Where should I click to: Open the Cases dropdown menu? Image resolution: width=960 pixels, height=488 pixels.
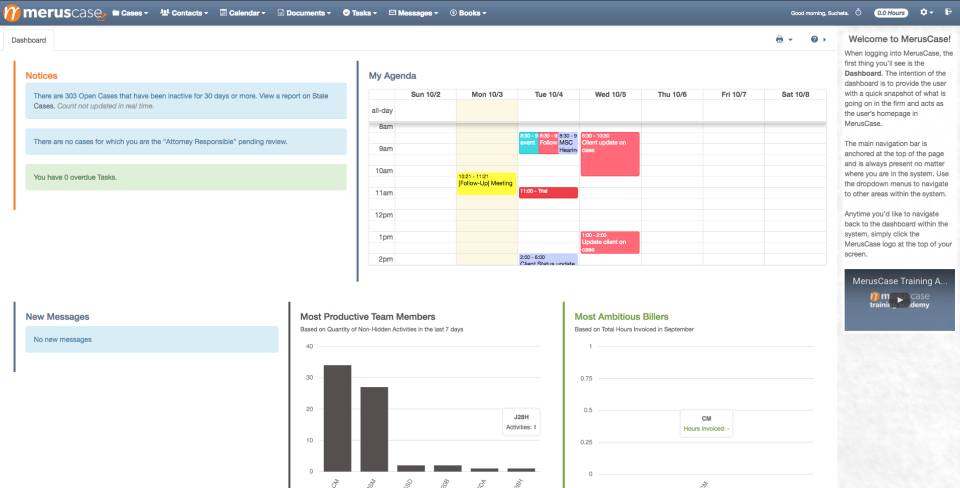pyautogui.click(x=130, y=13)
